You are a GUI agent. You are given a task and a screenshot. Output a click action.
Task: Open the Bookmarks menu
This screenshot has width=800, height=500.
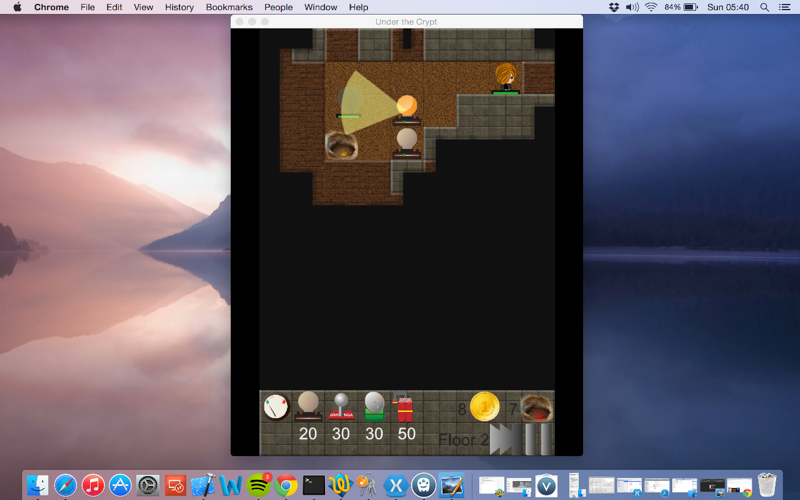[x=229, y=7]
